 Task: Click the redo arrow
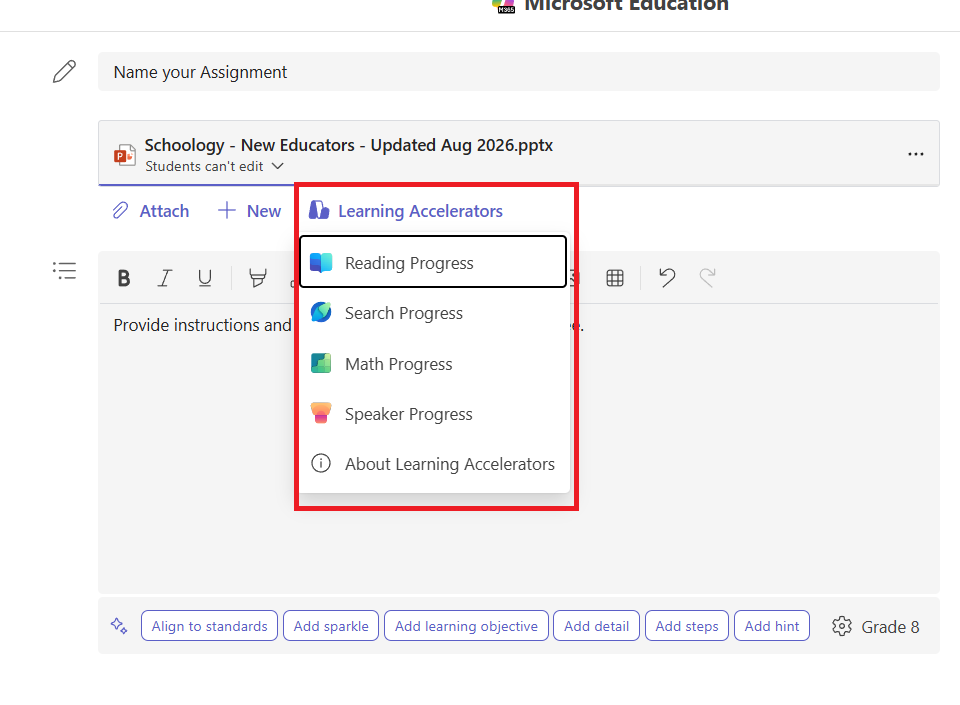click(x=707, y=278)
